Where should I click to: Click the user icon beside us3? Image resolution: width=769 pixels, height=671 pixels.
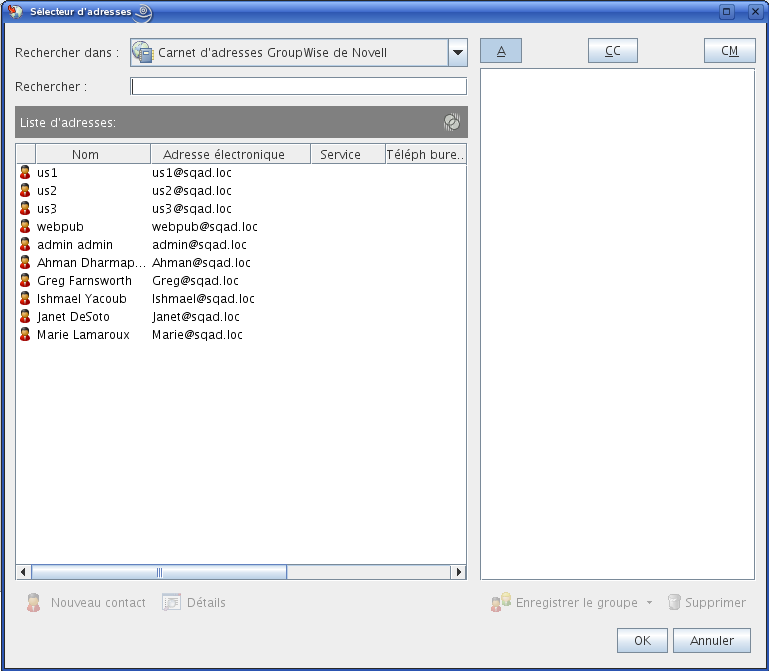(25, 208)
